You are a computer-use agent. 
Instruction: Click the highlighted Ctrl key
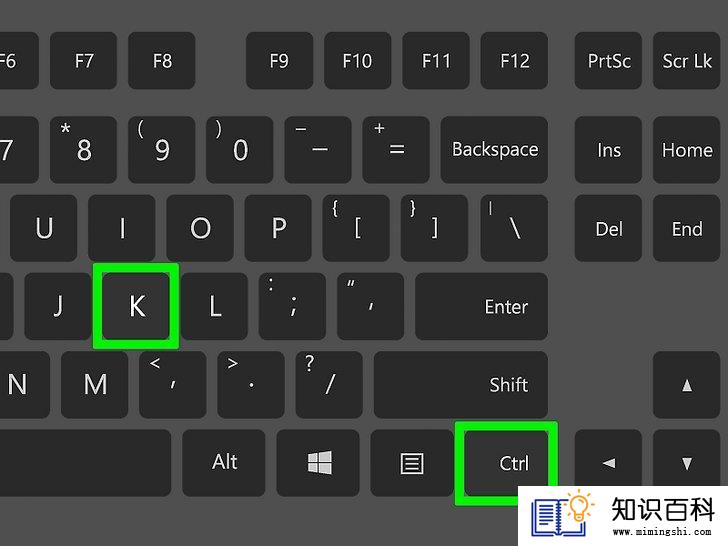[x=506, y=463]
